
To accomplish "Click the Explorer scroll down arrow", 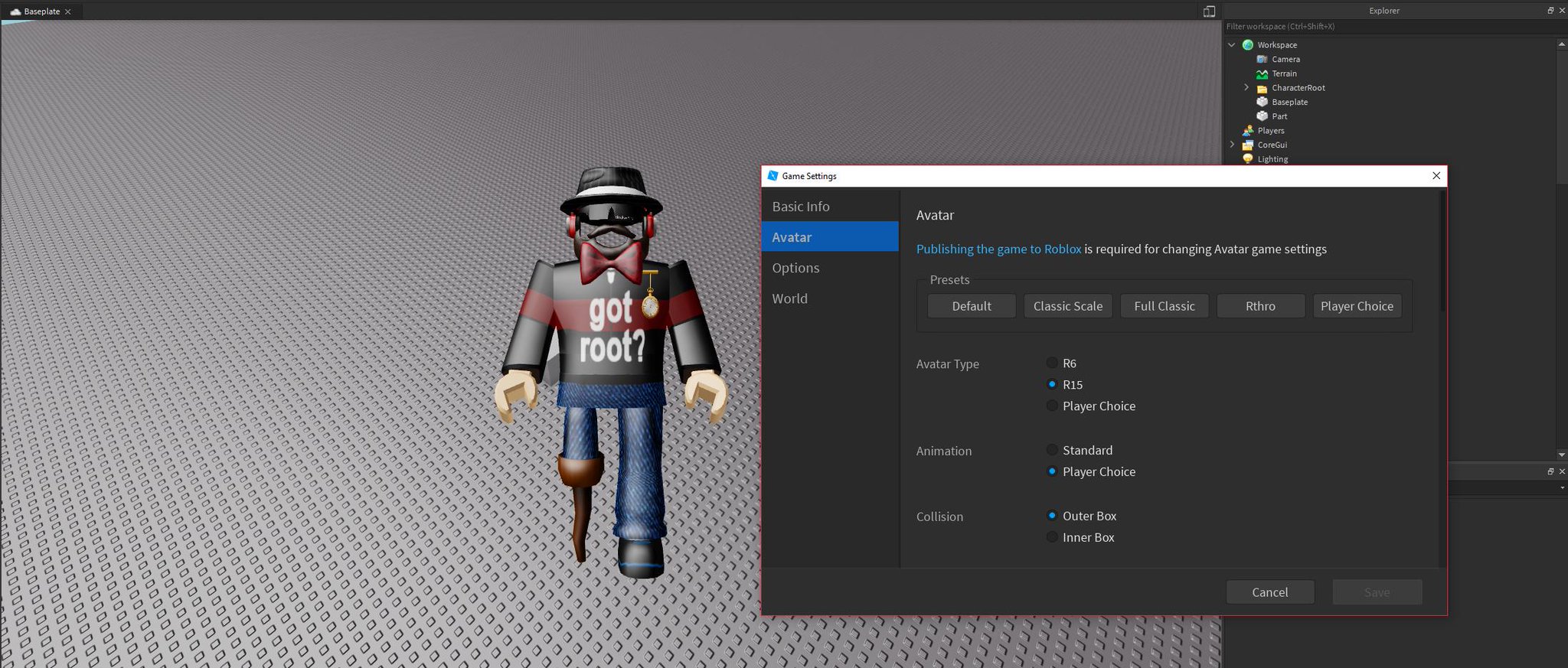I will click(1562, 455).
